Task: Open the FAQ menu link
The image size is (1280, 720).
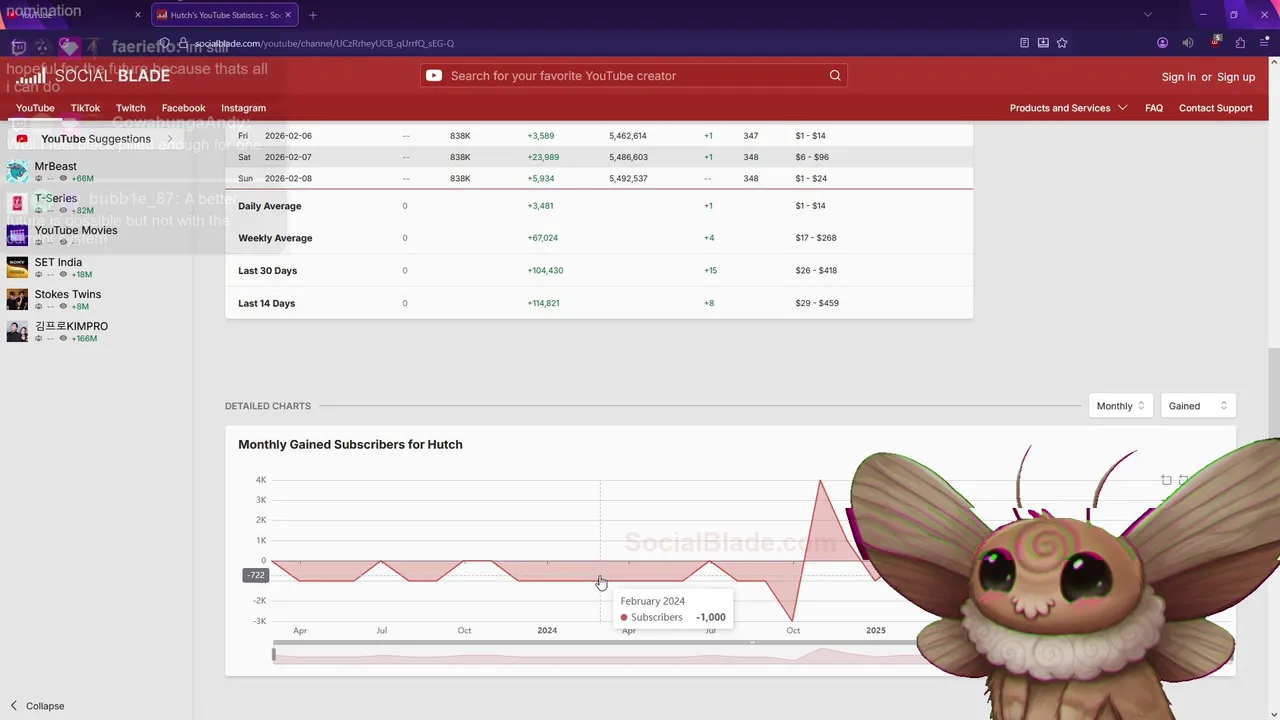Action: 1154,108
